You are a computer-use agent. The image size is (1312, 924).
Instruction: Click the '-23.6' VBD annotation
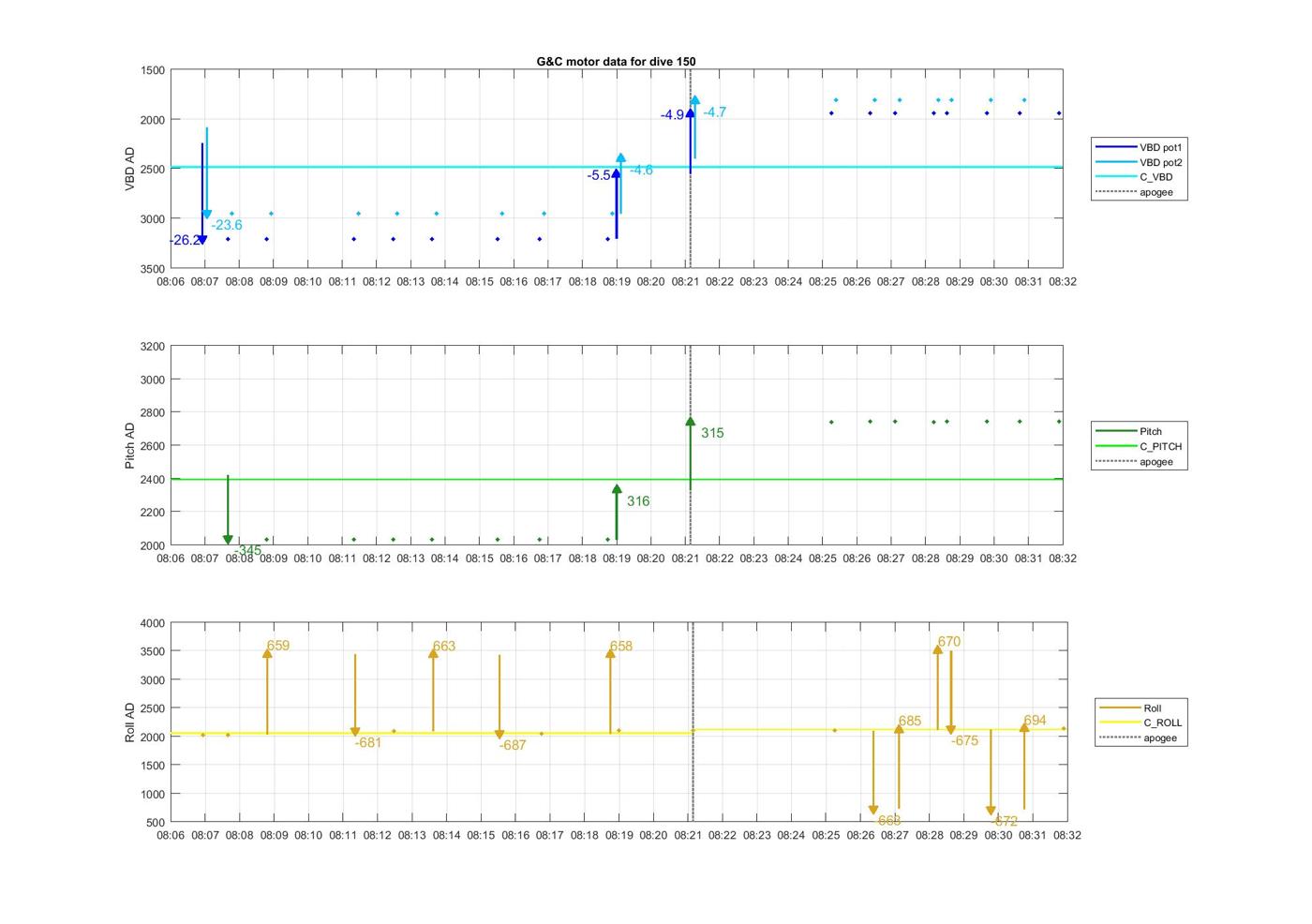pyautogui.click(x=227, y=225)
